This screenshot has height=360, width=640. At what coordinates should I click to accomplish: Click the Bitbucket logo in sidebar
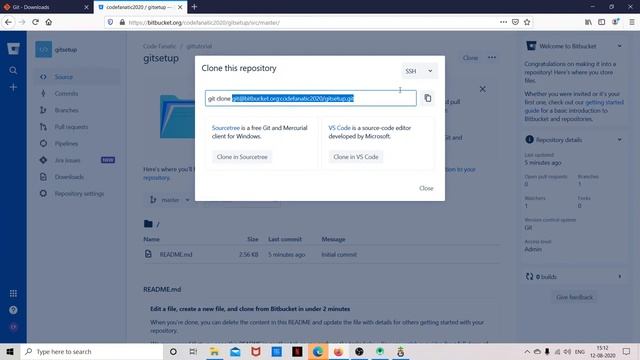tap(13, 49)
